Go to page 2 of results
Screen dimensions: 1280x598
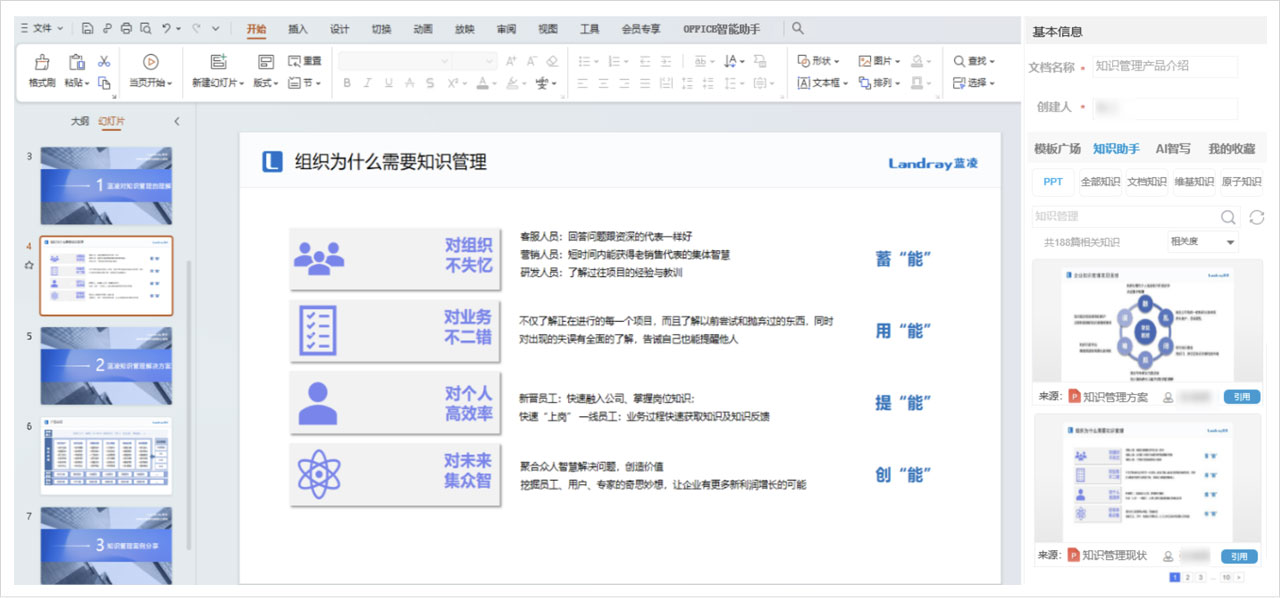click(1187, 577)
